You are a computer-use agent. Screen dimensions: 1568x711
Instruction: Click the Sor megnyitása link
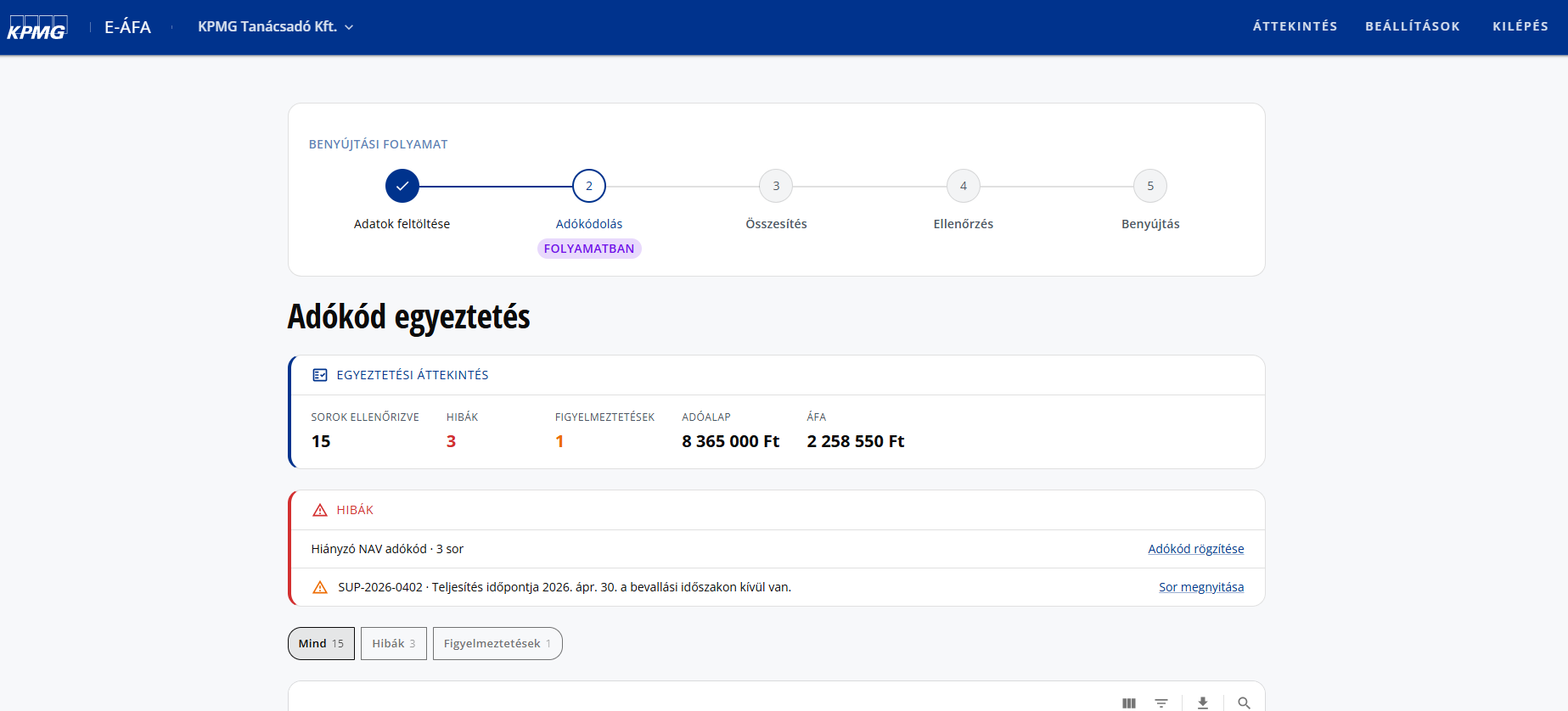[1201, 587]
